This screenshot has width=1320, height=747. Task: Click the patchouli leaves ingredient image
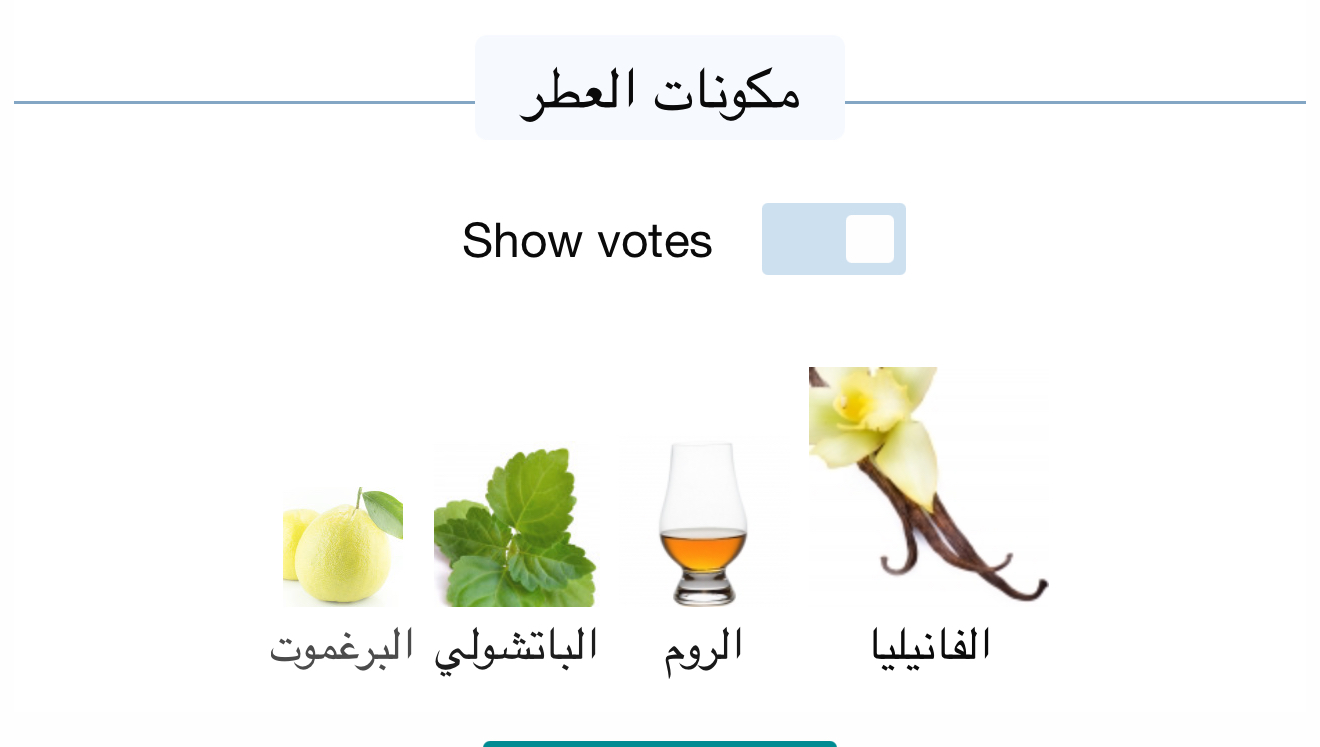point(515,526)
